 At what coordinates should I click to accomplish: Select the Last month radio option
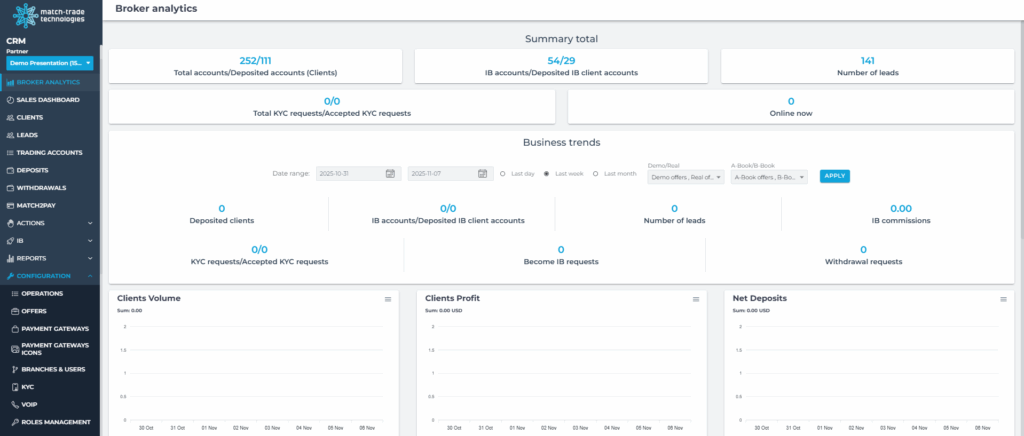click(x=596, y=174)
